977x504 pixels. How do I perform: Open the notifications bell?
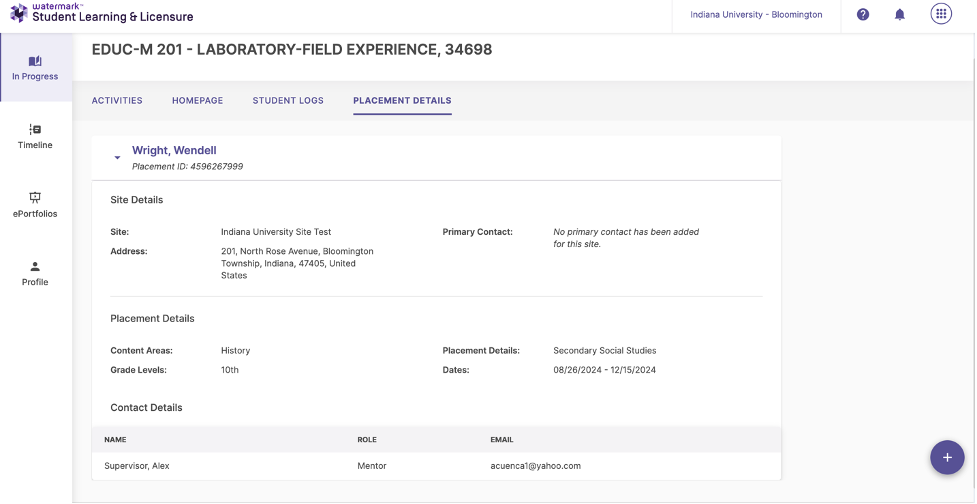pyautogui.click(x=899, y=15)
